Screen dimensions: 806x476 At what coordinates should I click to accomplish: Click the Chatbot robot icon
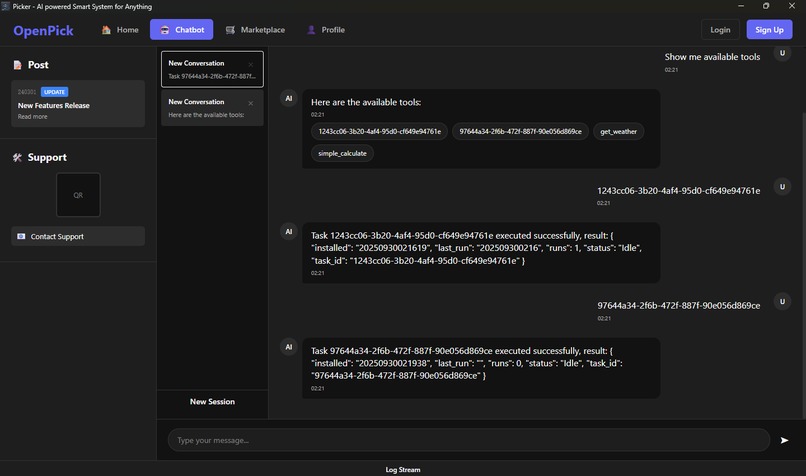tap(164, 30)
